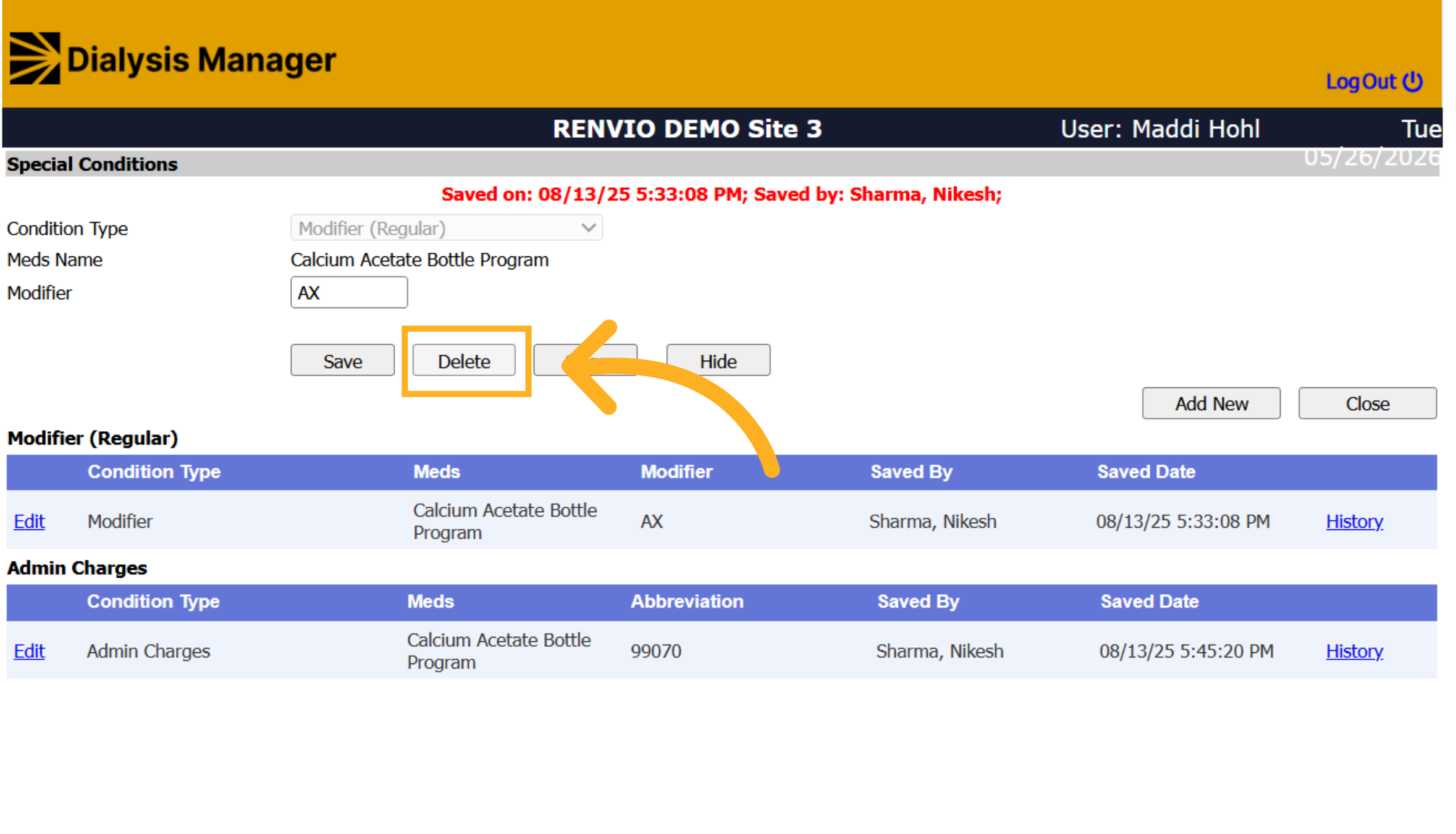
Task: Click the Log Out power icon
Action: [x=1412, y=82]
